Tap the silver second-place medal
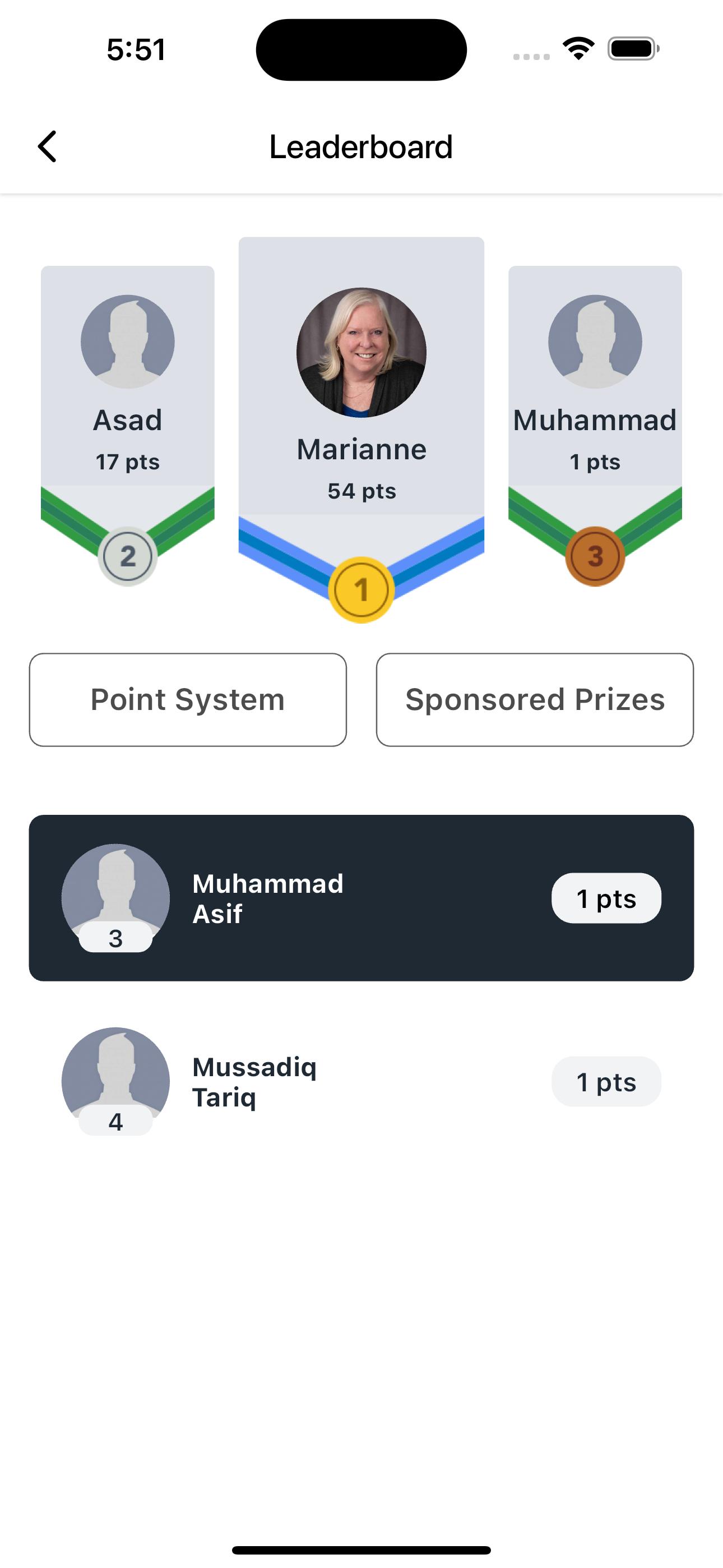The image size is (723, 1568). (128, 556)
